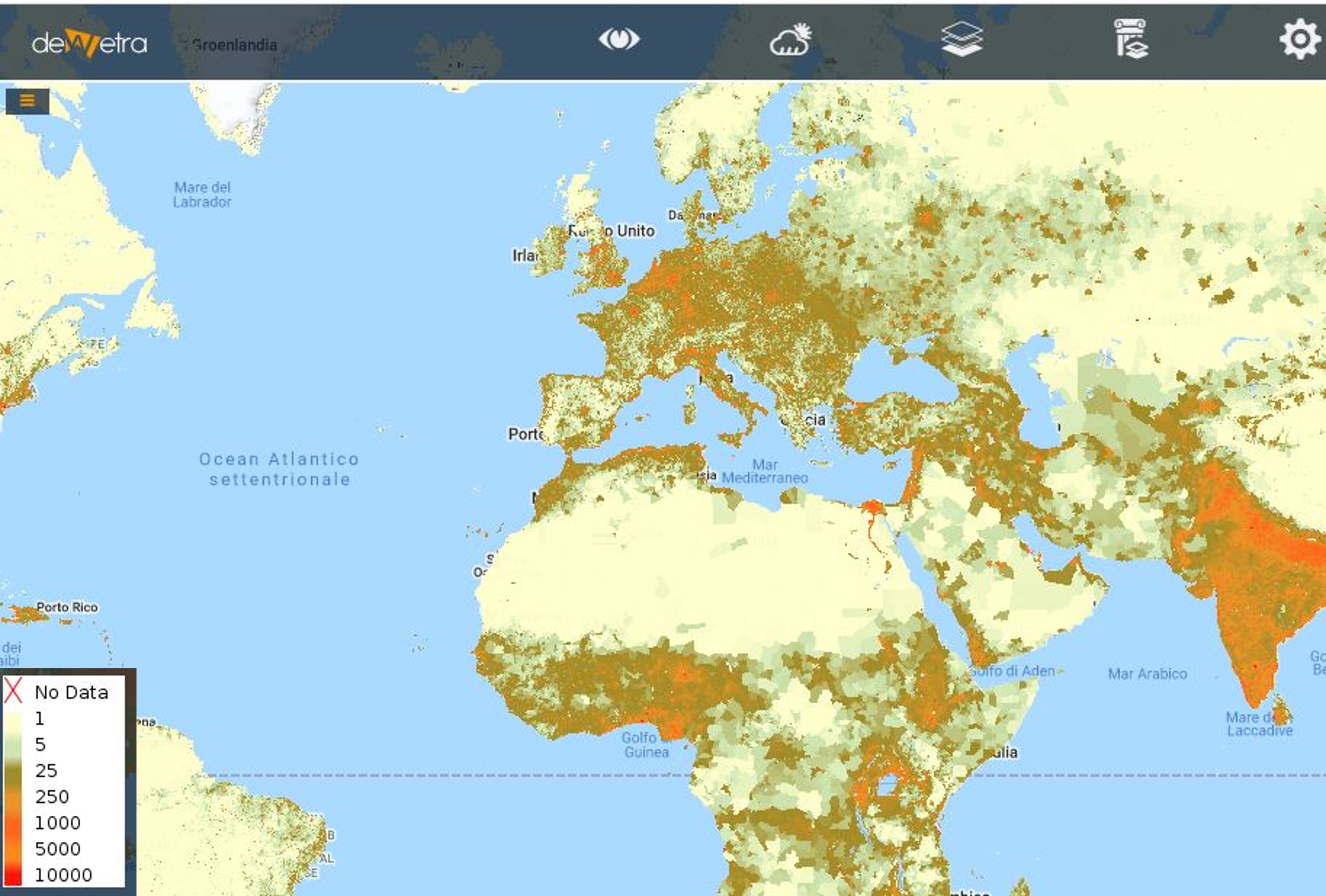1326x896 pixels.
Task: Click the Groenlandia label in header area
Action: coord(235,45)
